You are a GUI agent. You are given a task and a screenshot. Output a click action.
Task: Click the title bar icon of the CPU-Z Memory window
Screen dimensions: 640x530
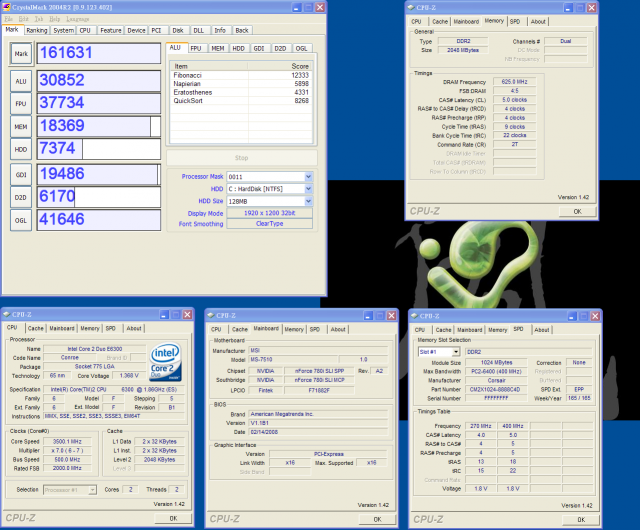click(x=410, y=7)
